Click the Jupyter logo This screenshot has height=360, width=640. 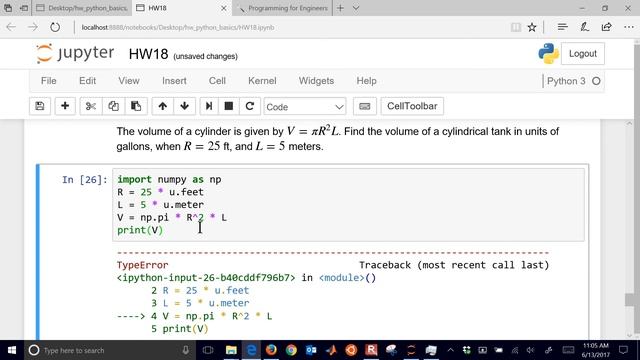click(x=75, y=53)
